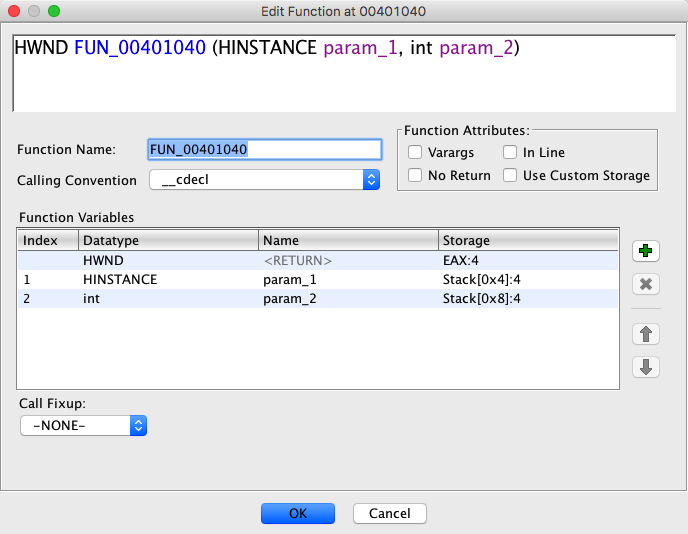The height and width of the screenshot is (534, 688).
Task: Click the Datatype column header
Action: pos(168,241)
